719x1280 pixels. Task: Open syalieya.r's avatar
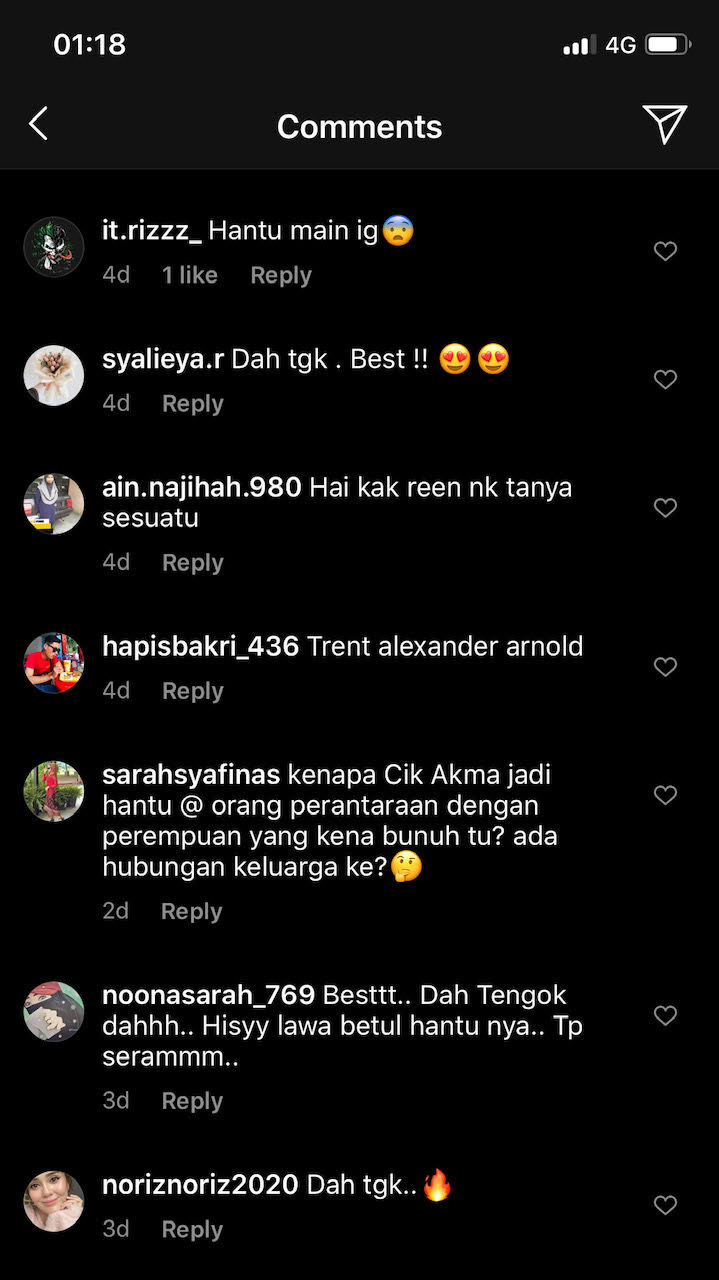53,375
